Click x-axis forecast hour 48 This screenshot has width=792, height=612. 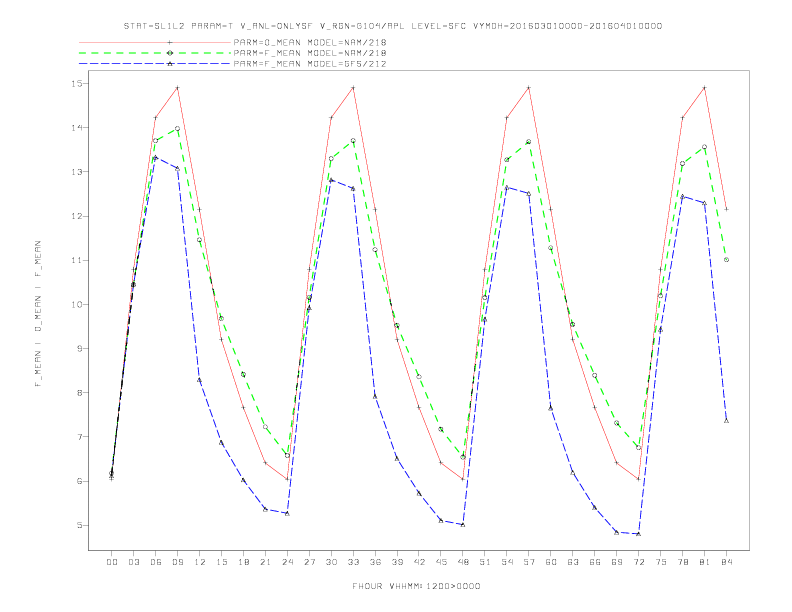click(463, 562)
